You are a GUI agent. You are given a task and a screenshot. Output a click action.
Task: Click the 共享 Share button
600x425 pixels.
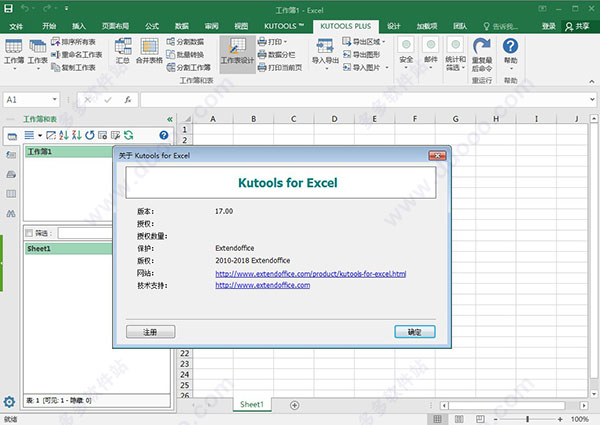pos(577,26)
